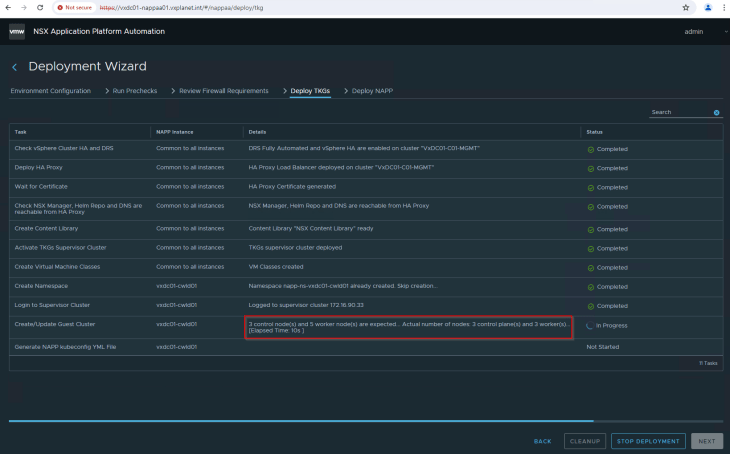Click Completed check icon for Deploy HA Proxy

[x=591, y=169]
